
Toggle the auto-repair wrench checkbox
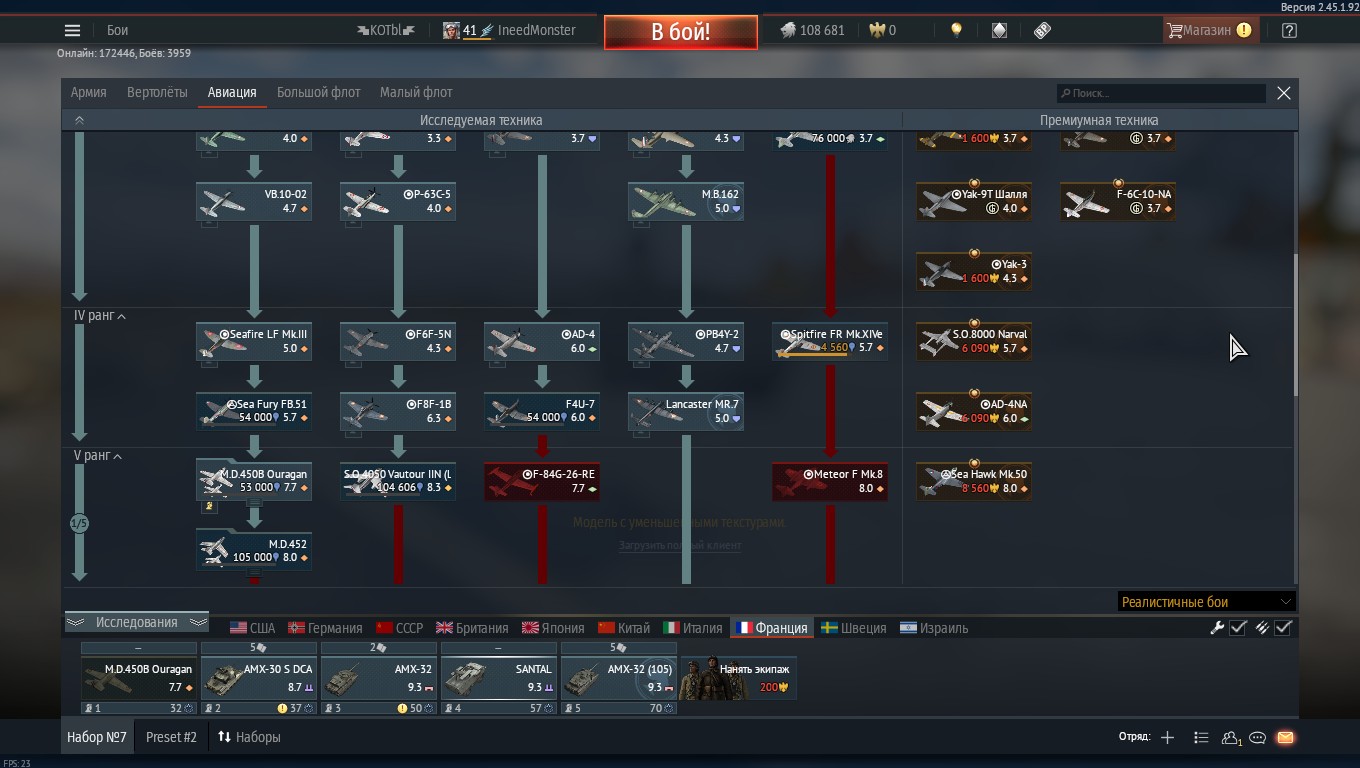pyautogui.click(x=1237, y=627)
